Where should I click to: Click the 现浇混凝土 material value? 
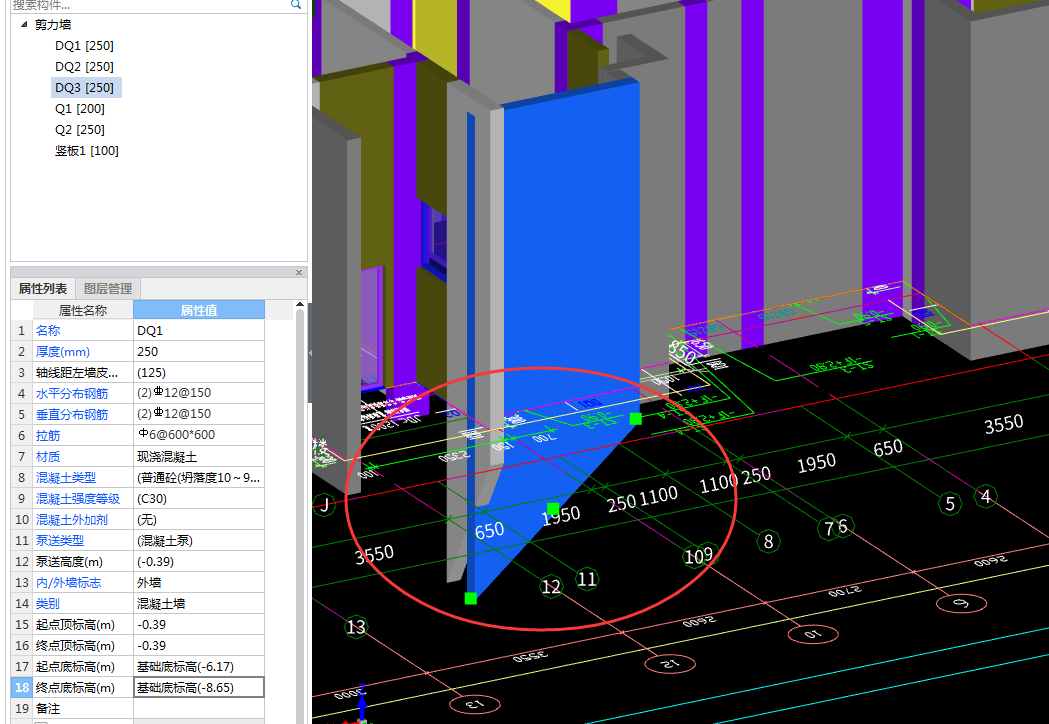coord(199,456)
